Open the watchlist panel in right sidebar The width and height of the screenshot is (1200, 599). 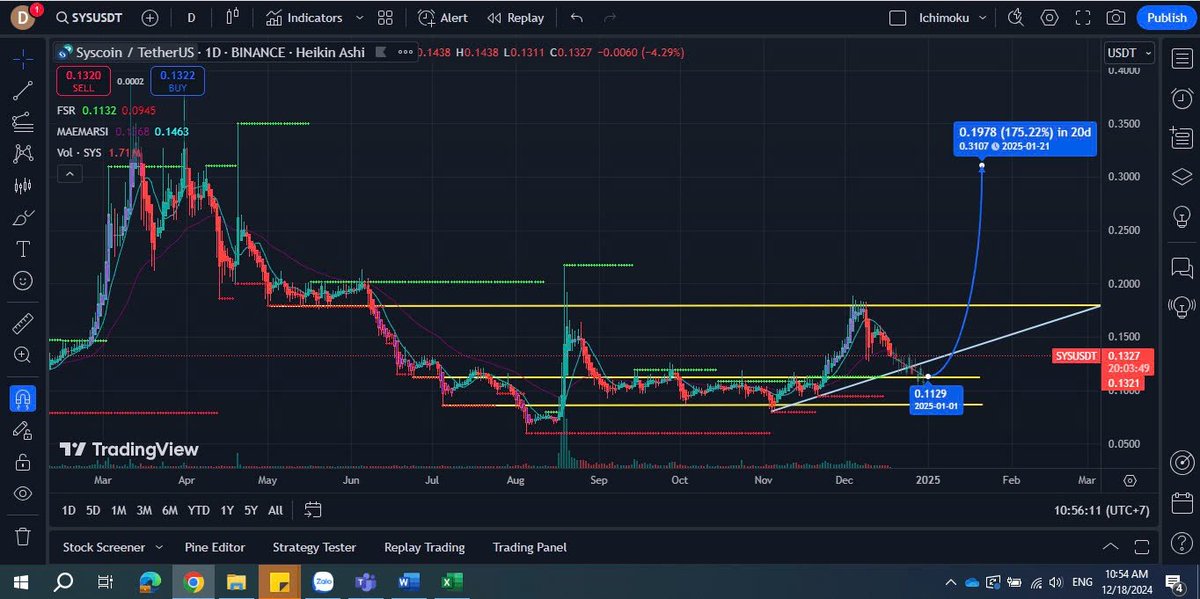coord(1181,58)
